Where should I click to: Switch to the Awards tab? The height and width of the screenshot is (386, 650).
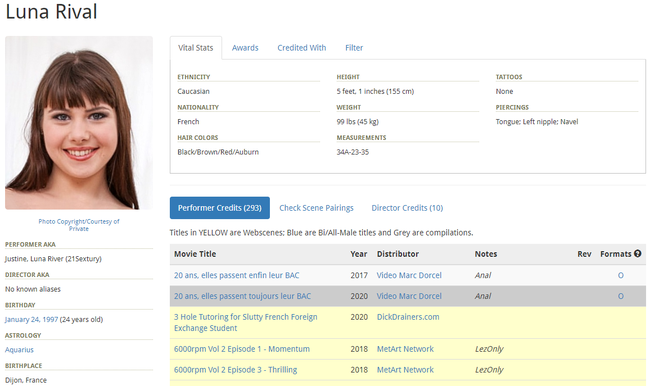pyautogui.click(x=245, y=48)
